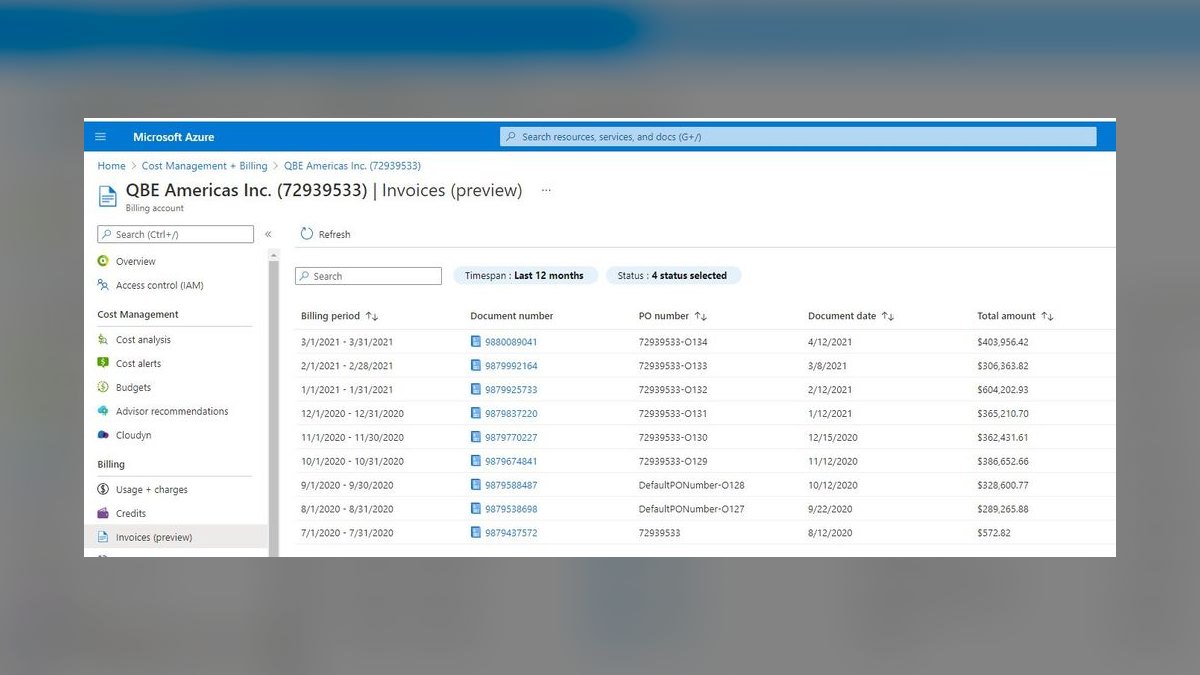
Task: Click the Document number column header
Action: (512, 316)
